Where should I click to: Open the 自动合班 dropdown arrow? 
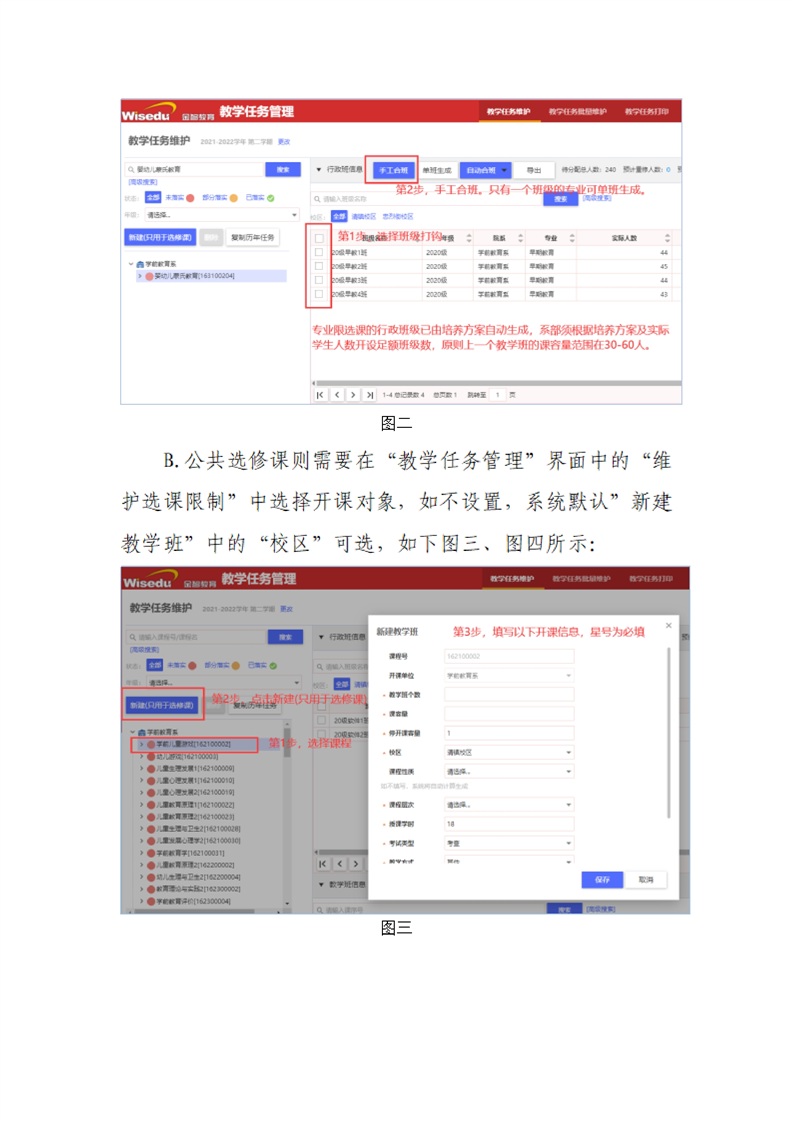[504, 171]
